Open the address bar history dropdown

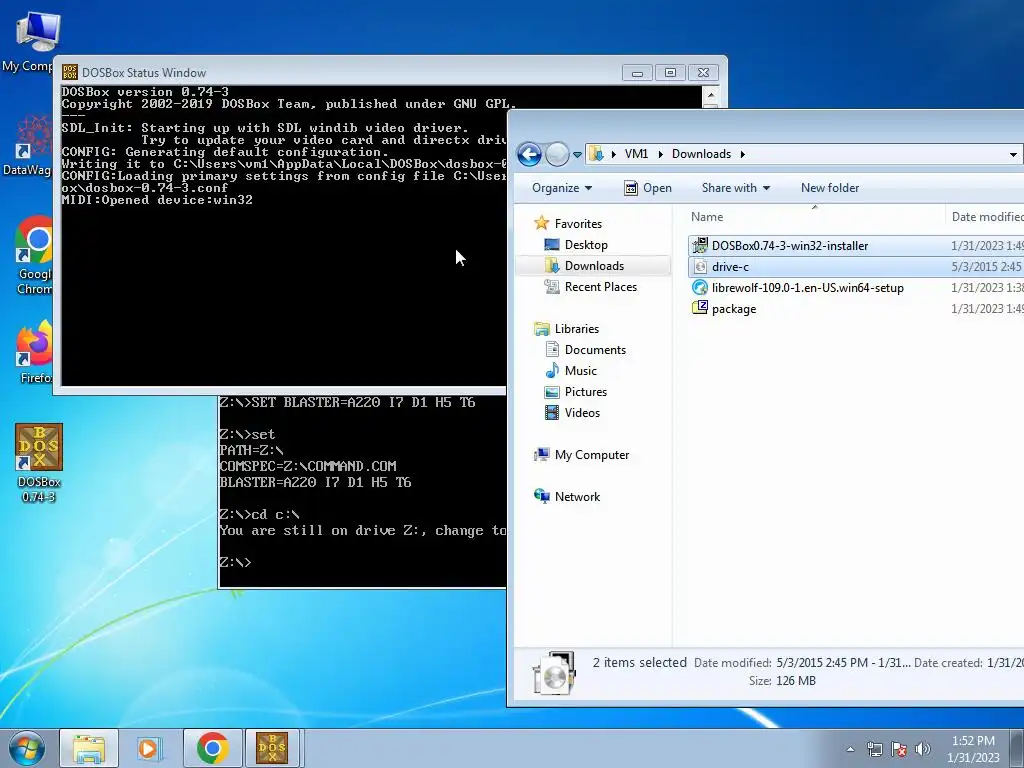click(x=1013, y=155)
